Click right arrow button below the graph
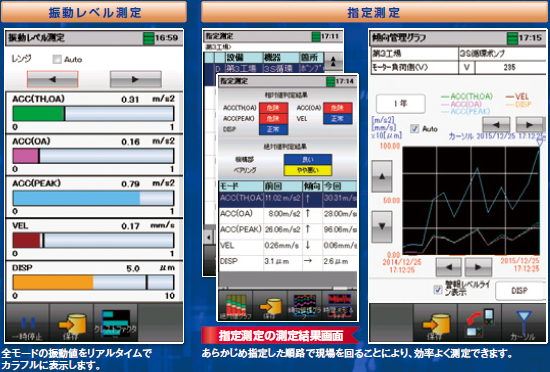The height and width of the screenshot is (372, 550). tap(478, 267)
